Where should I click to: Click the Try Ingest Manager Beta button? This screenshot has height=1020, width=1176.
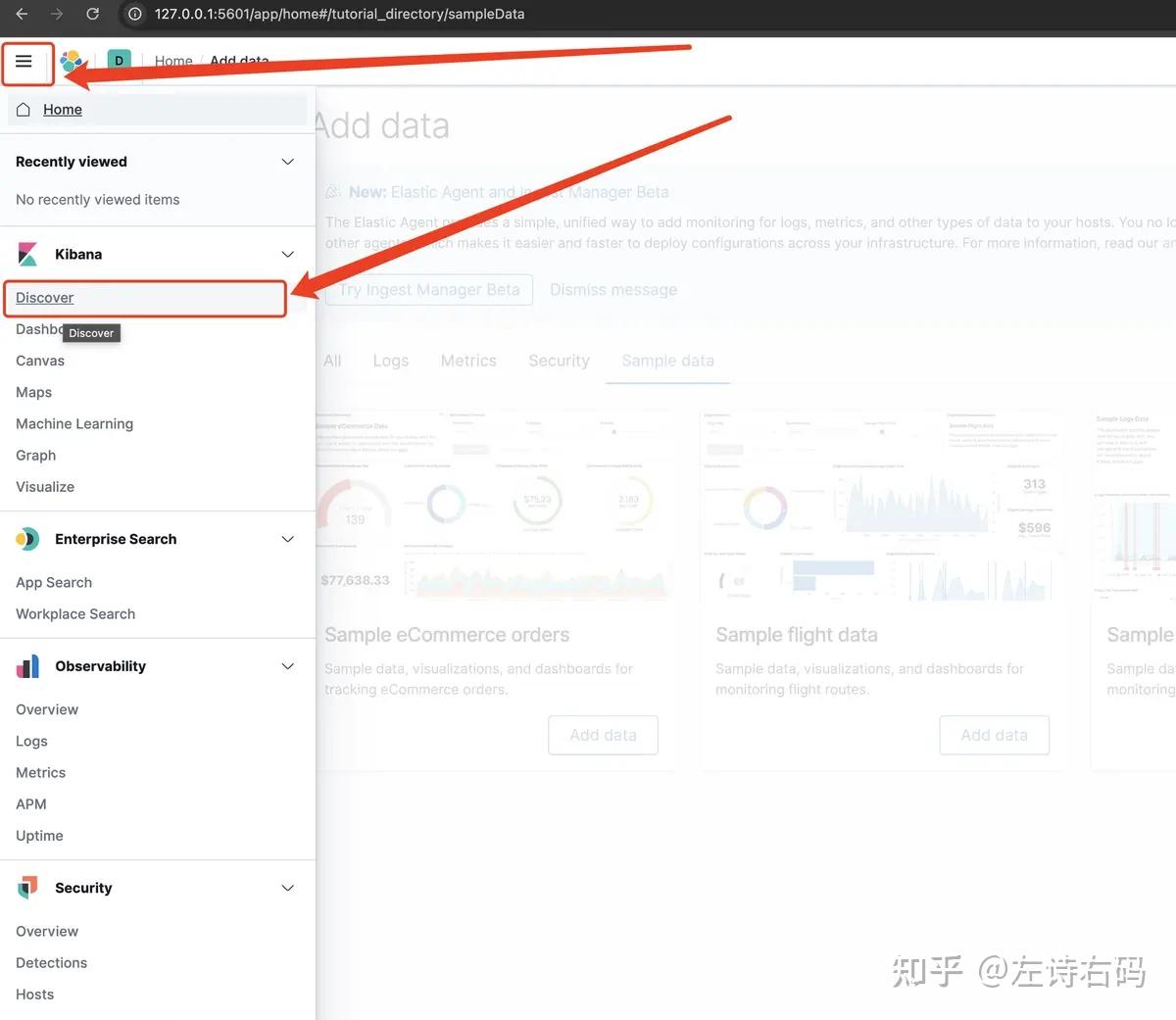point(429,290)
